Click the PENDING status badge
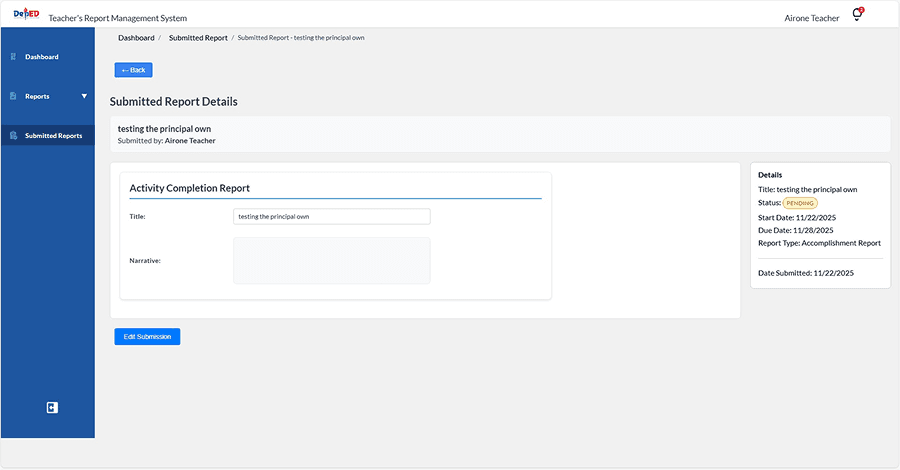 [x=799, y=203]
